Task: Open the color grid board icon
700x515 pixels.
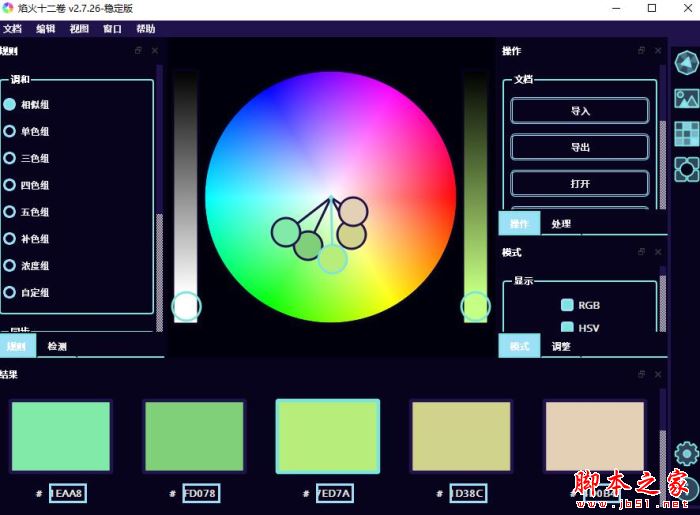Action: point(686,133)
